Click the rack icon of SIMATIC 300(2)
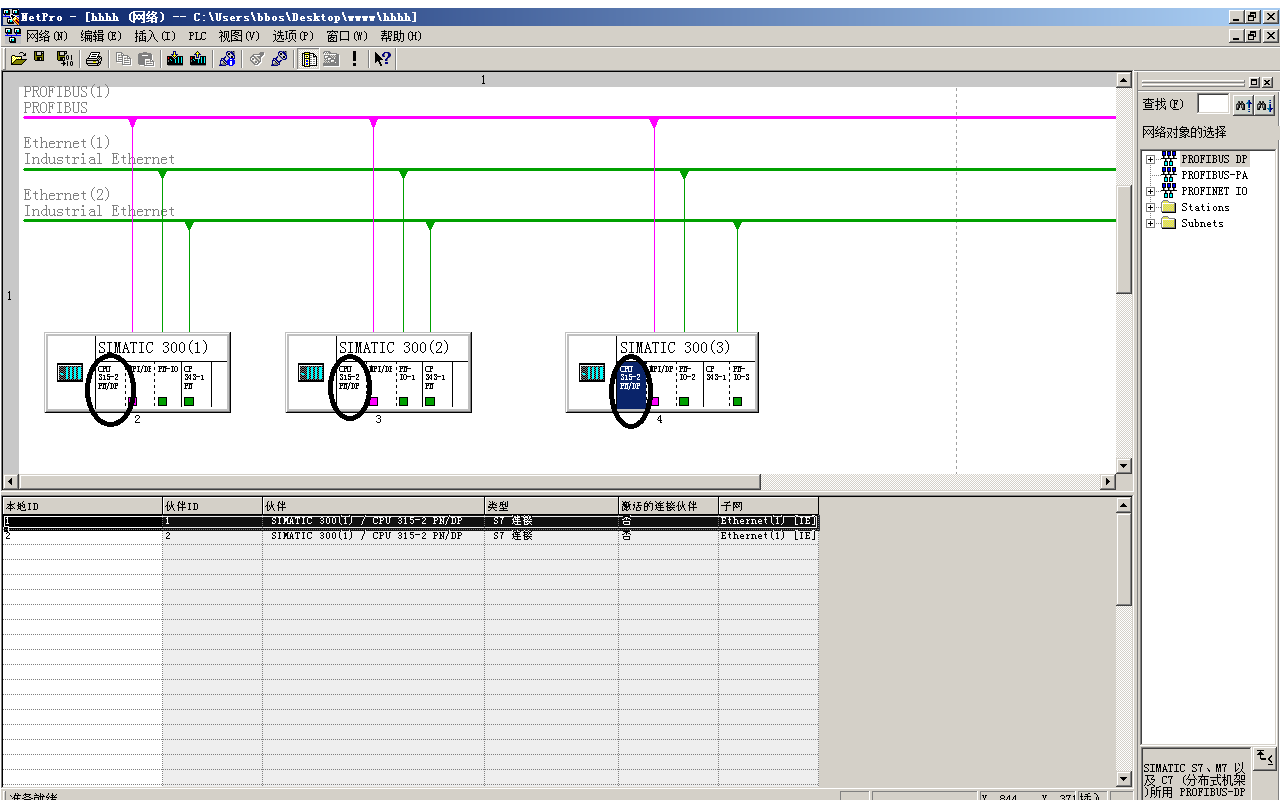The image size is (1280, 800). 312,373
